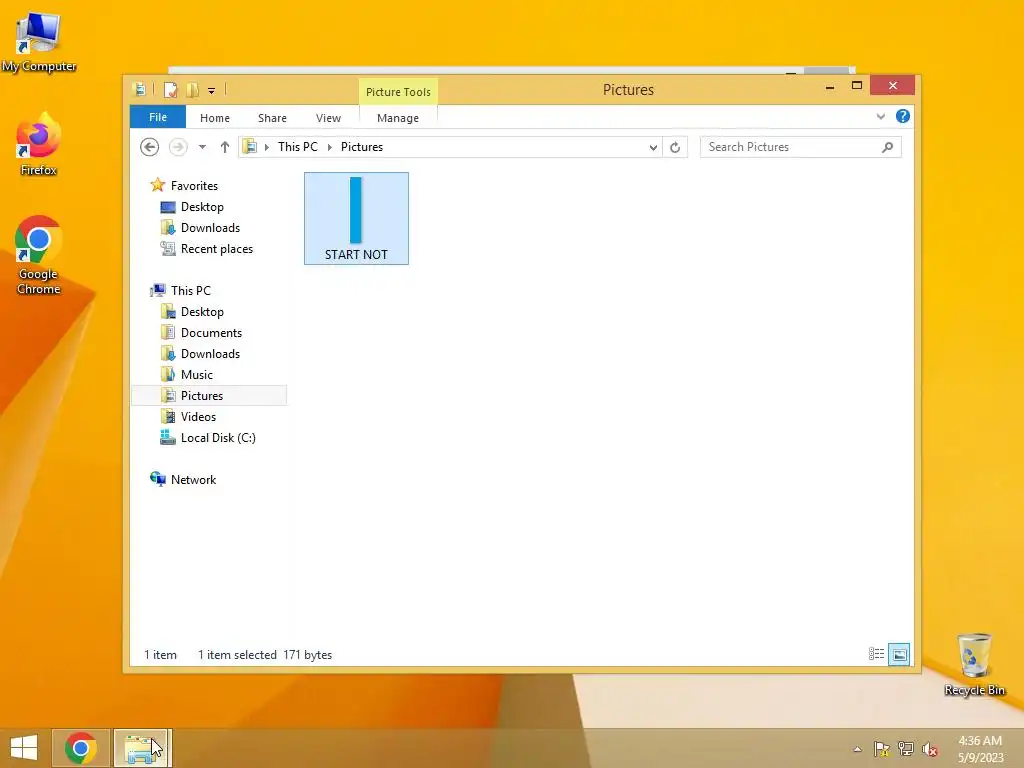Screen dimensions: 1024x768
Task: Open Customize Quick Access Toolbar dropdown
Action: pos(212,91)
